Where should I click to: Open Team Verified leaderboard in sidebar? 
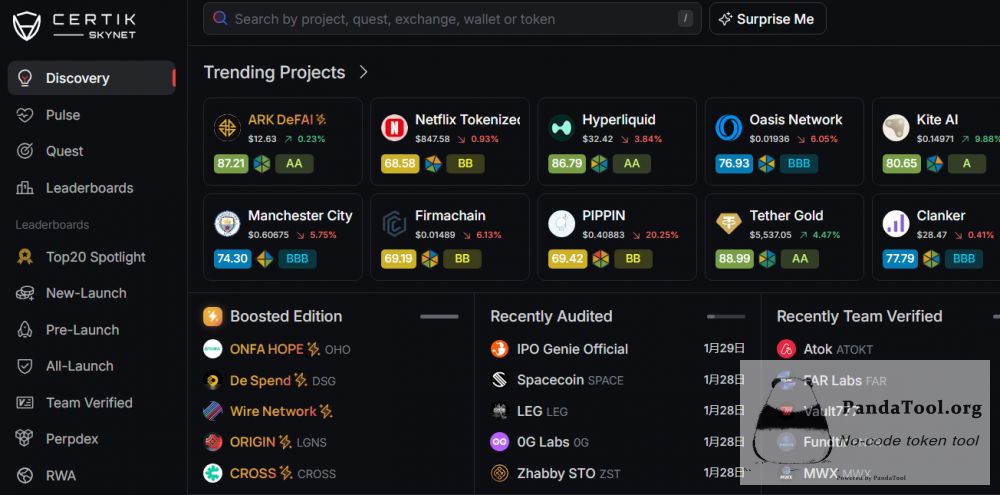coord(89,403)
